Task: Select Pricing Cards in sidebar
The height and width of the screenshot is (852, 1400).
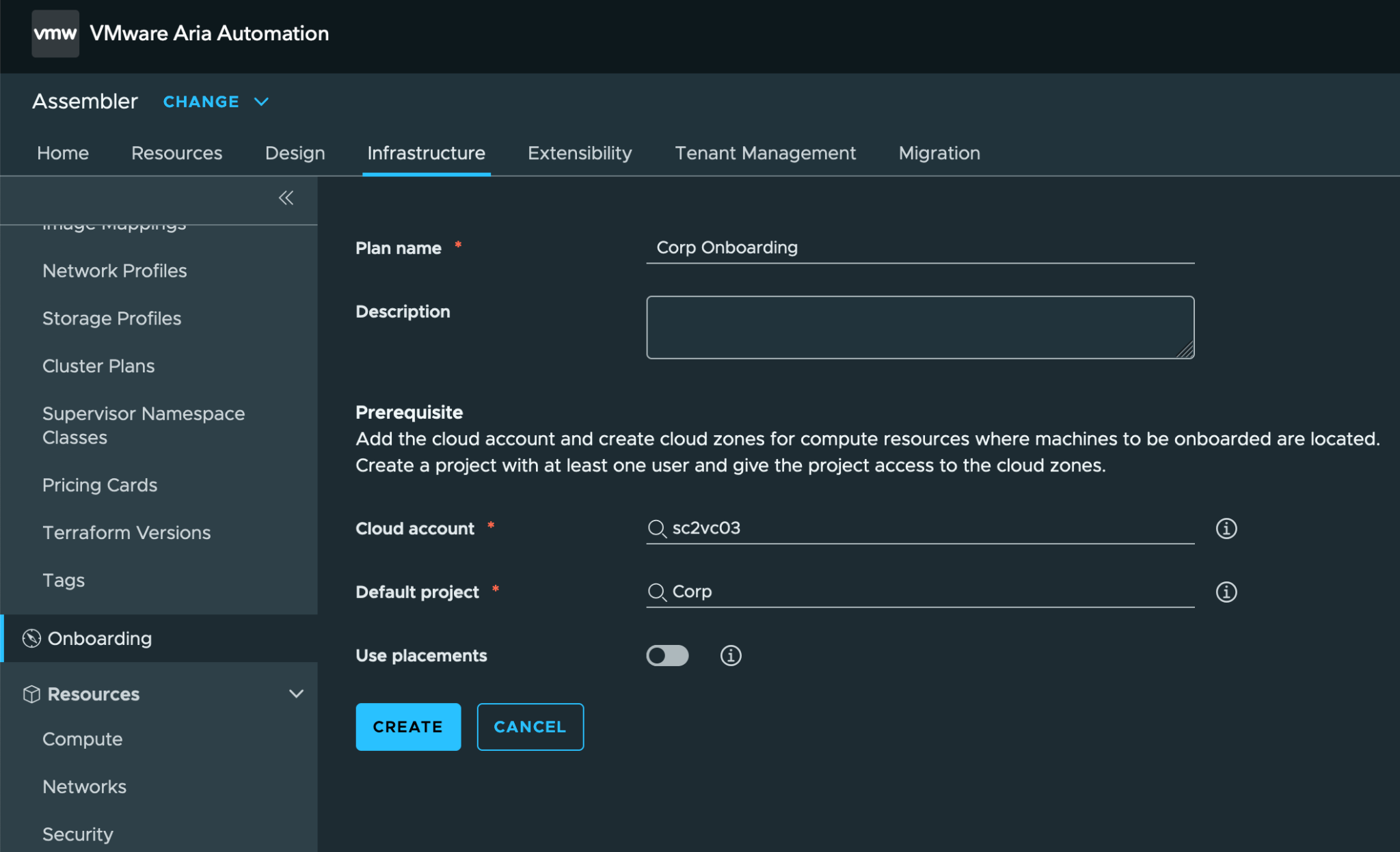Action: pos(100,485)
